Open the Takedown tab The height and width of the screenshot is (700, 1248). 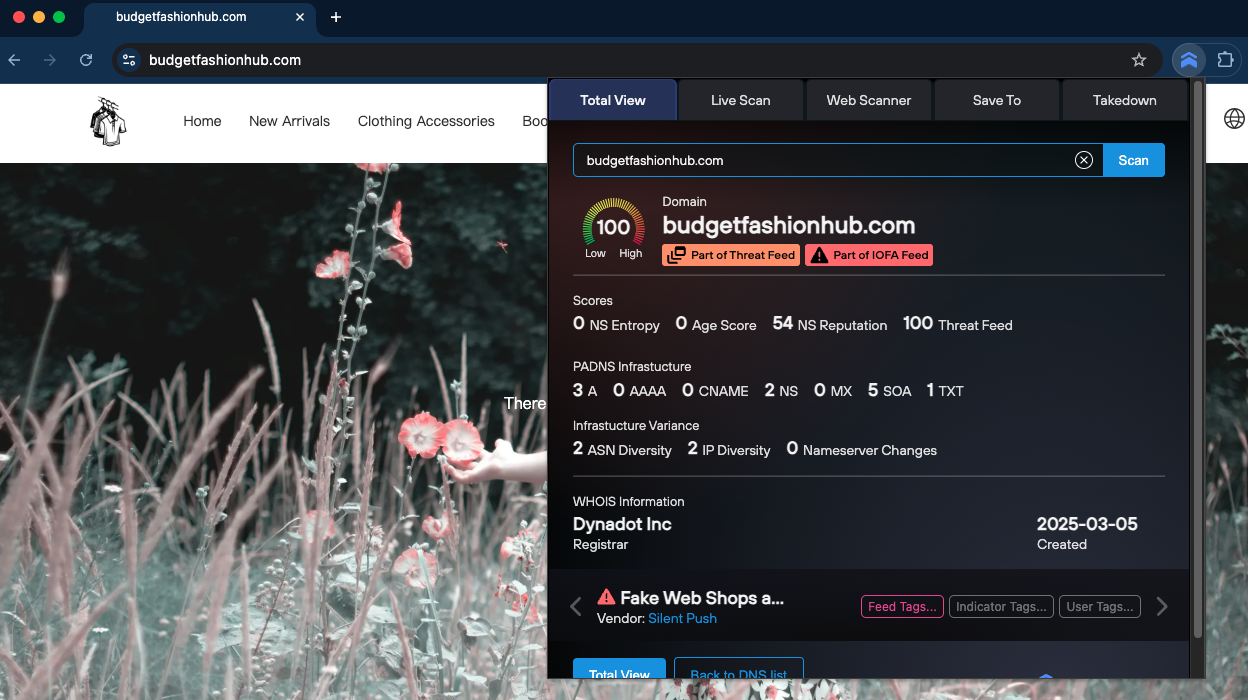coord(1125,100)
